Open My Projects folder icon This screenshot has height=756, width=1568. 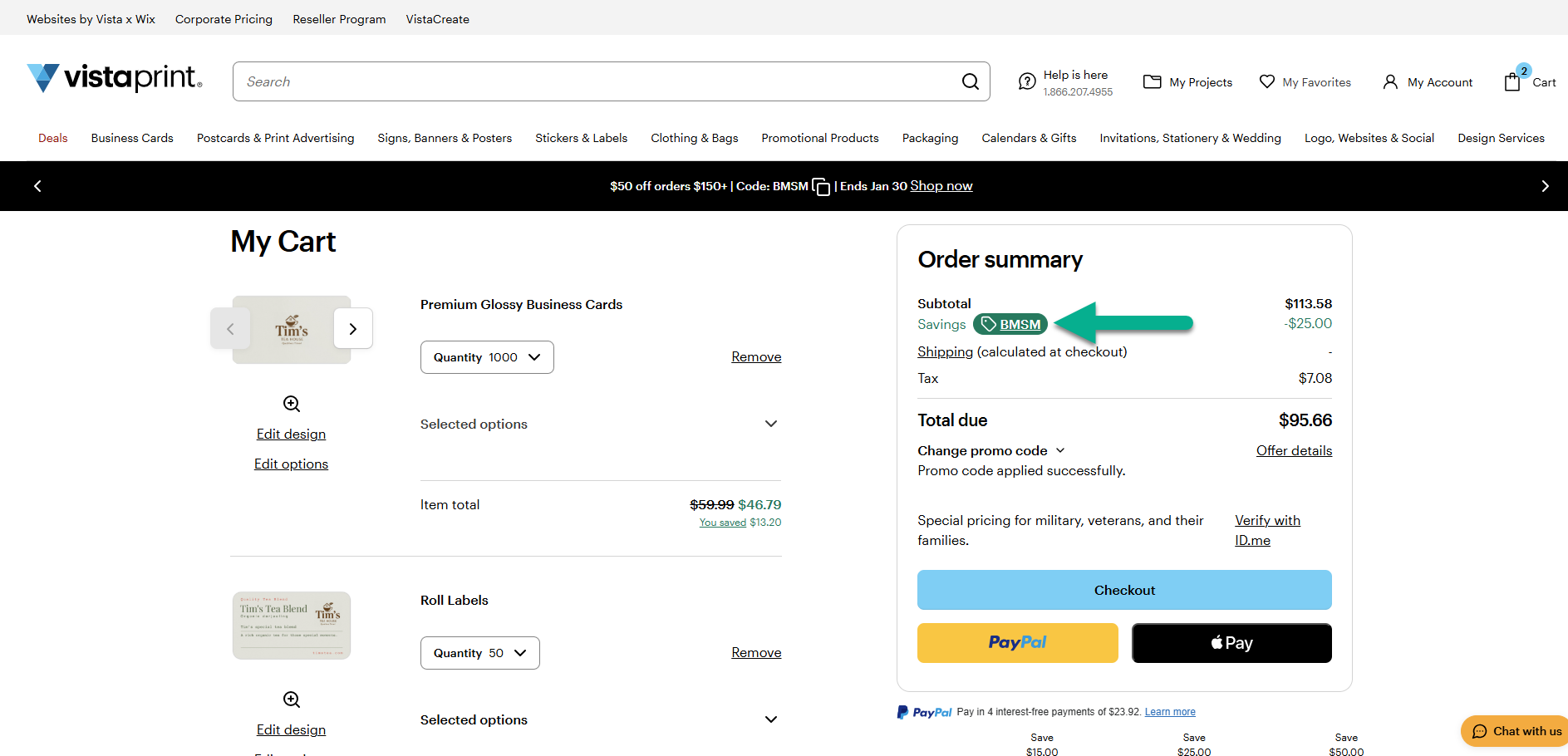click(x=1152, y=81)
